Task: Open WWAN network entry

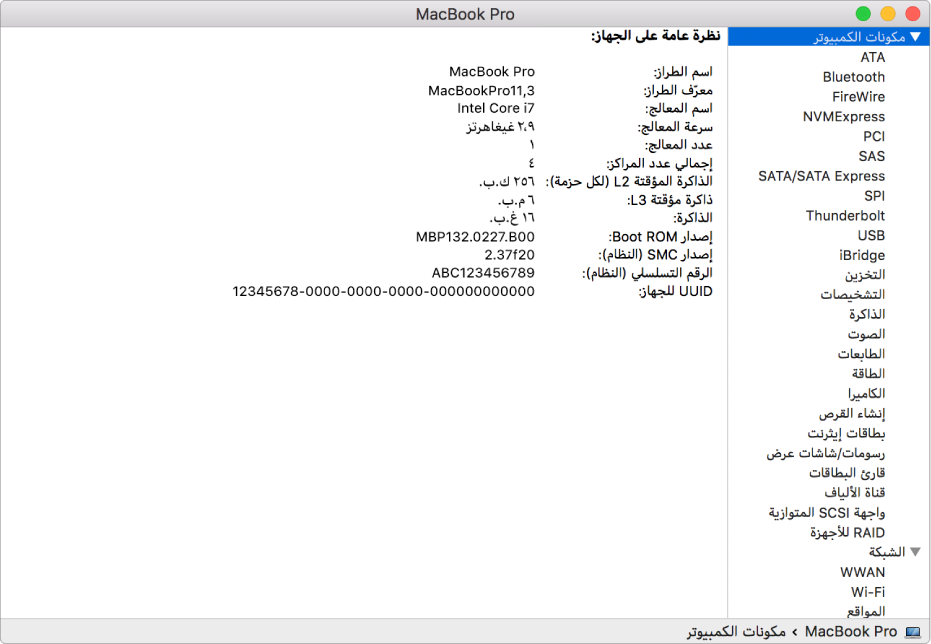Action: [x=863, y=572]
